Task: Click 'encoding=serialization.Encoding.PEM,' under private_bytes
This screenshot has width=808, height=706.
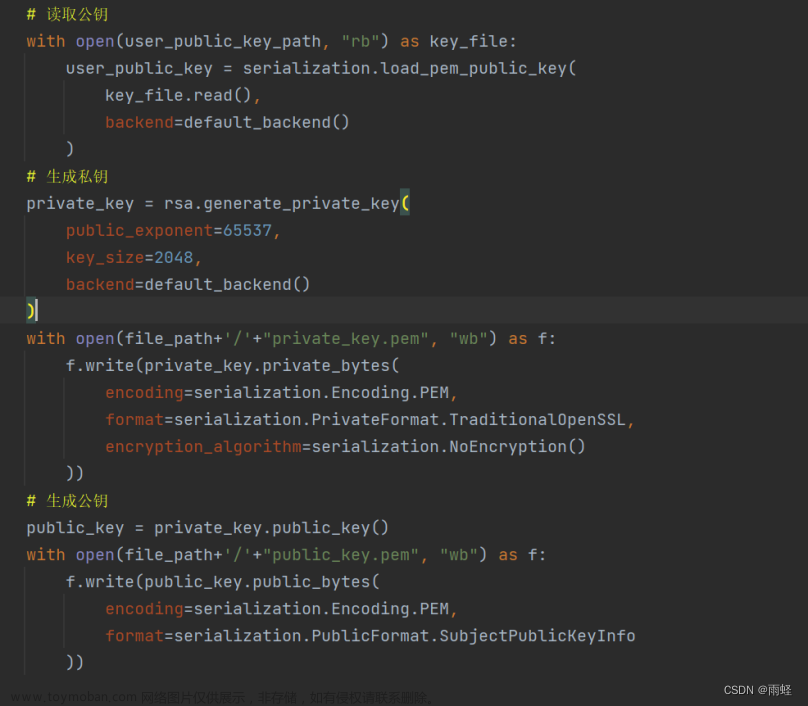Action: [x=281, y=393]
